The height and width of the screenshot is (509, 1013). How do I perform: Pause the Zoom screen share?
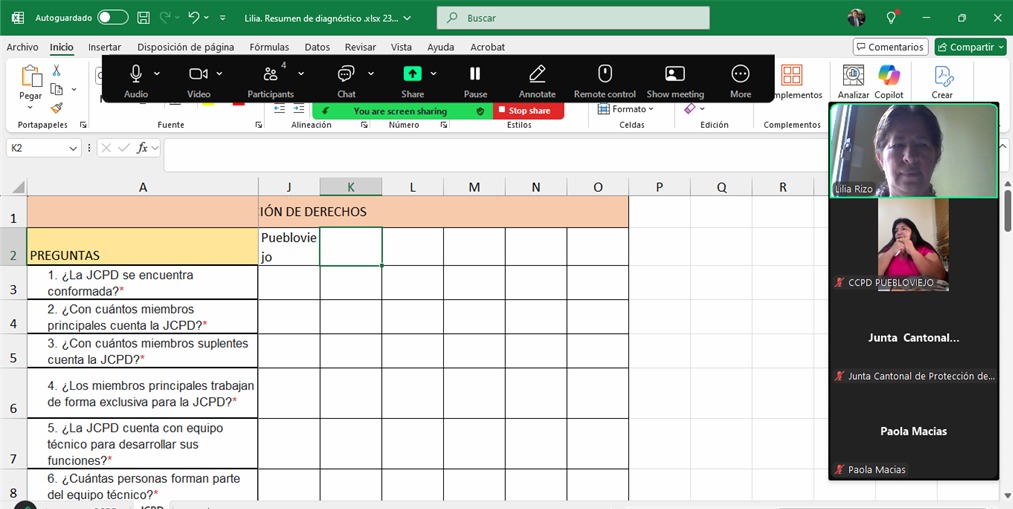pyautogui.click(x=475, y=80)
